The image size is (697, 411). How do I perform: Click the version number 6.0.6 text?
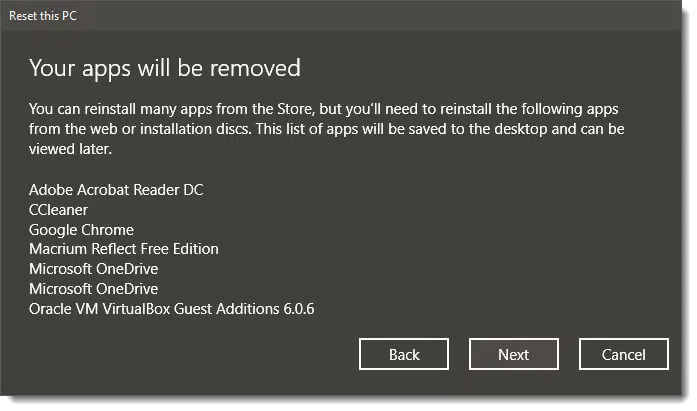(299, 309)
